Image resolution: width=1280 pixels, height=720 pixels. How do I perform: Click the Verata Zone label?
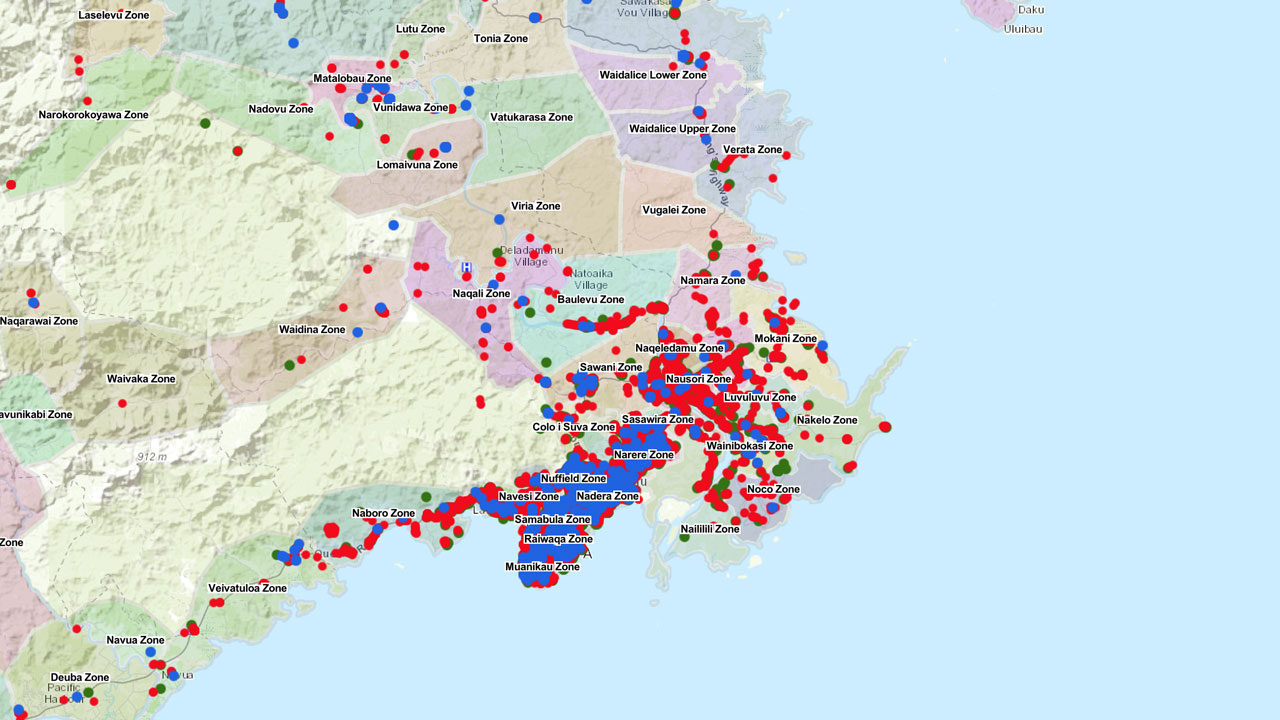pyautogui.click(x=753, y=150)
